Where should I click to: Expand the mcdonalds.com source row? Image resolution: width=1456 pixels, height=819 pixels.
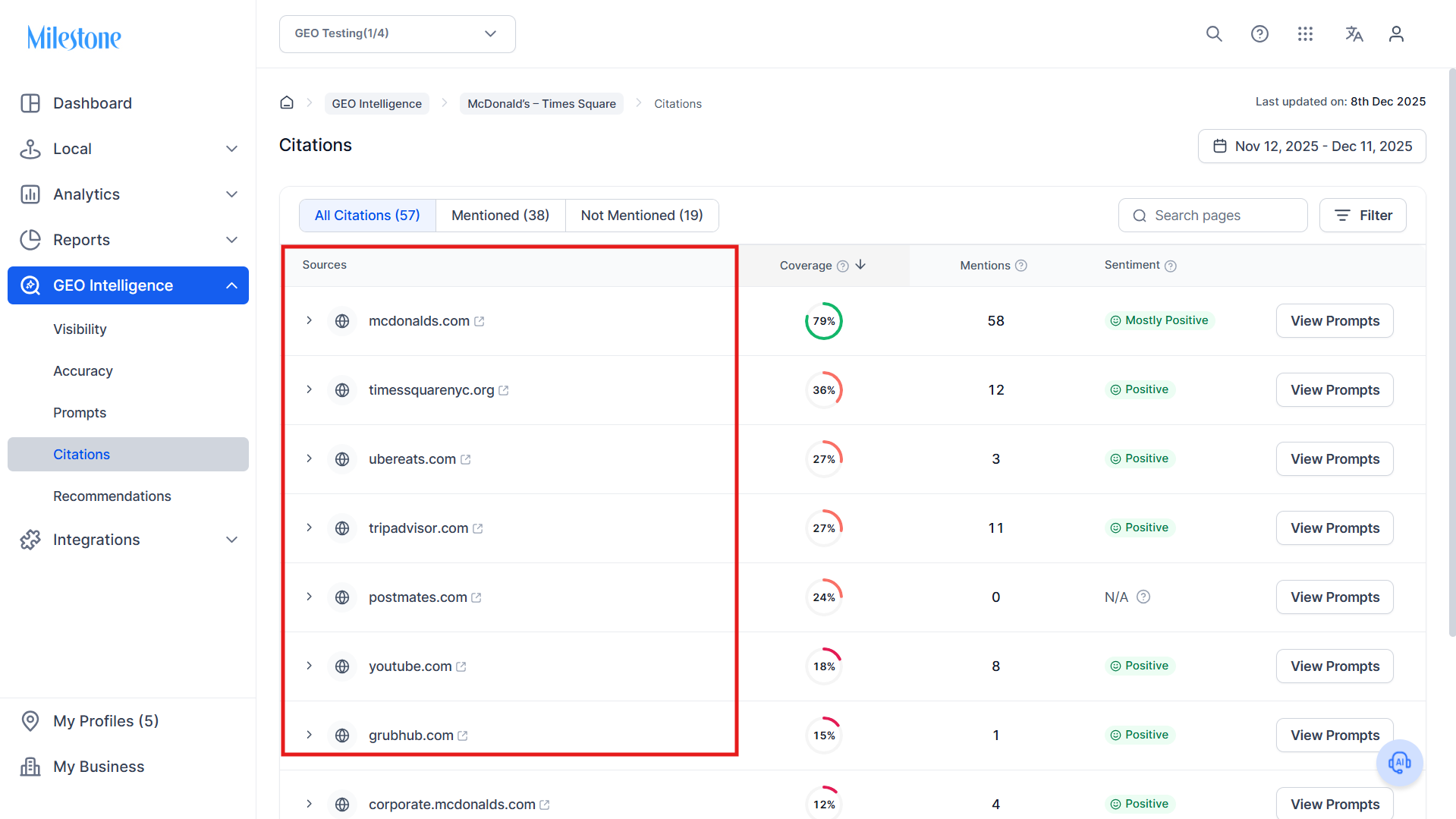coord(310,320)
